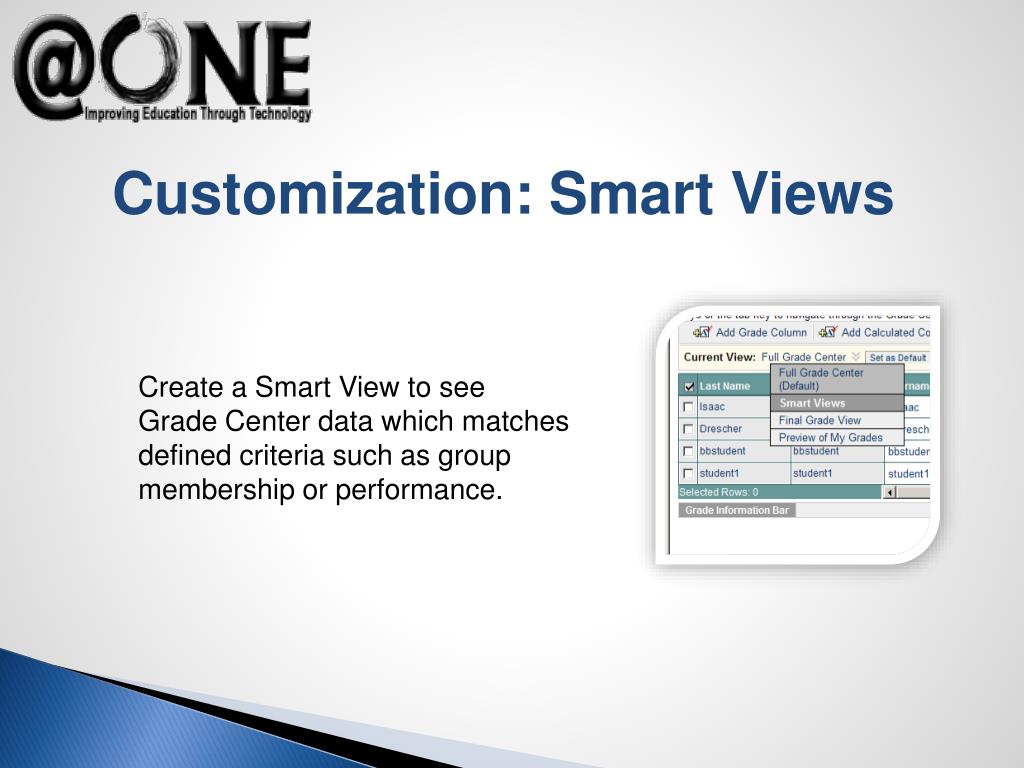Viewport: 1024px width, 768px height.
Task: Click the bbstudent cell in the middle column
Action: (x=816, y=451)
